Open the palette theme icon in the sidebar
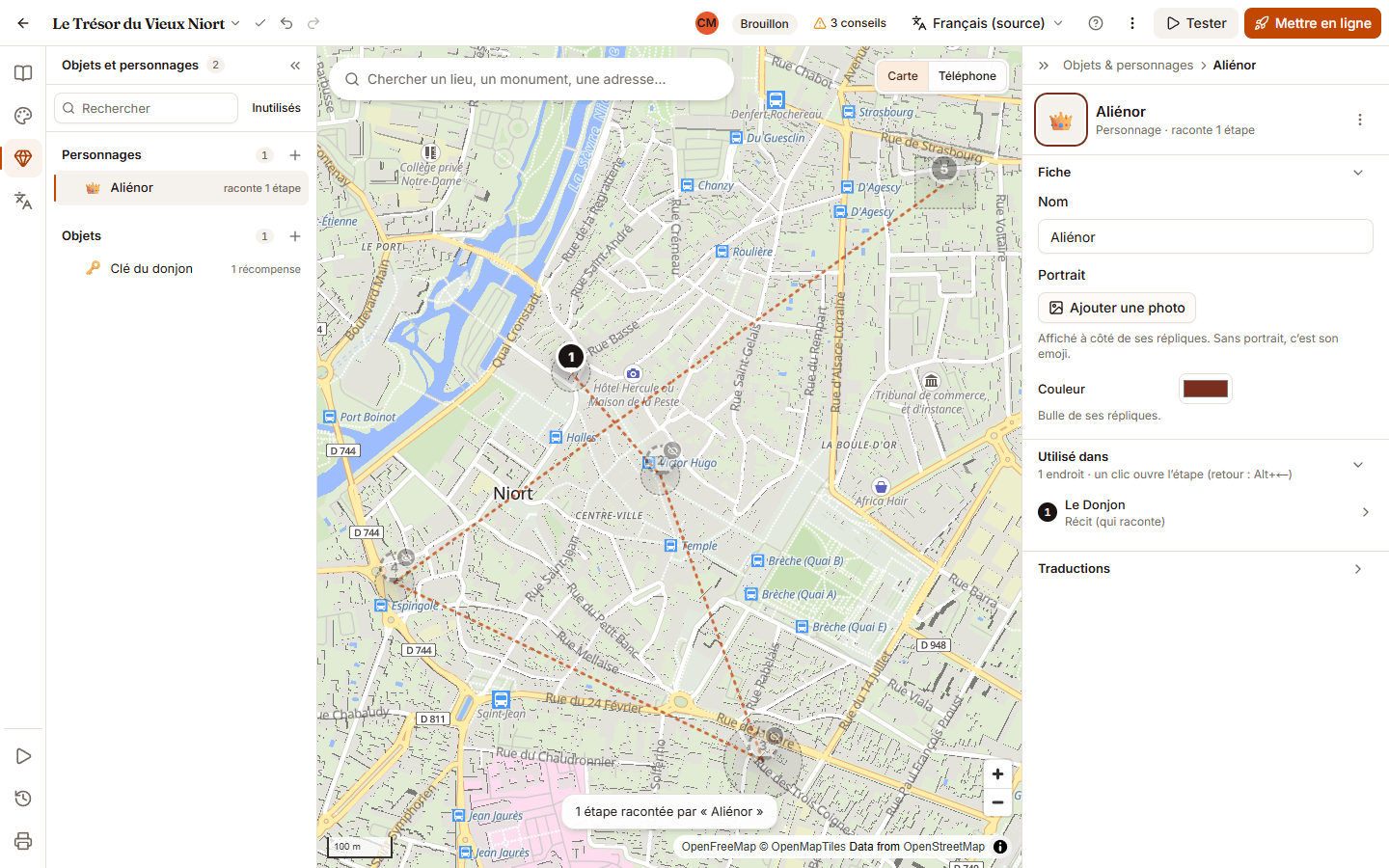 [23, 116]
